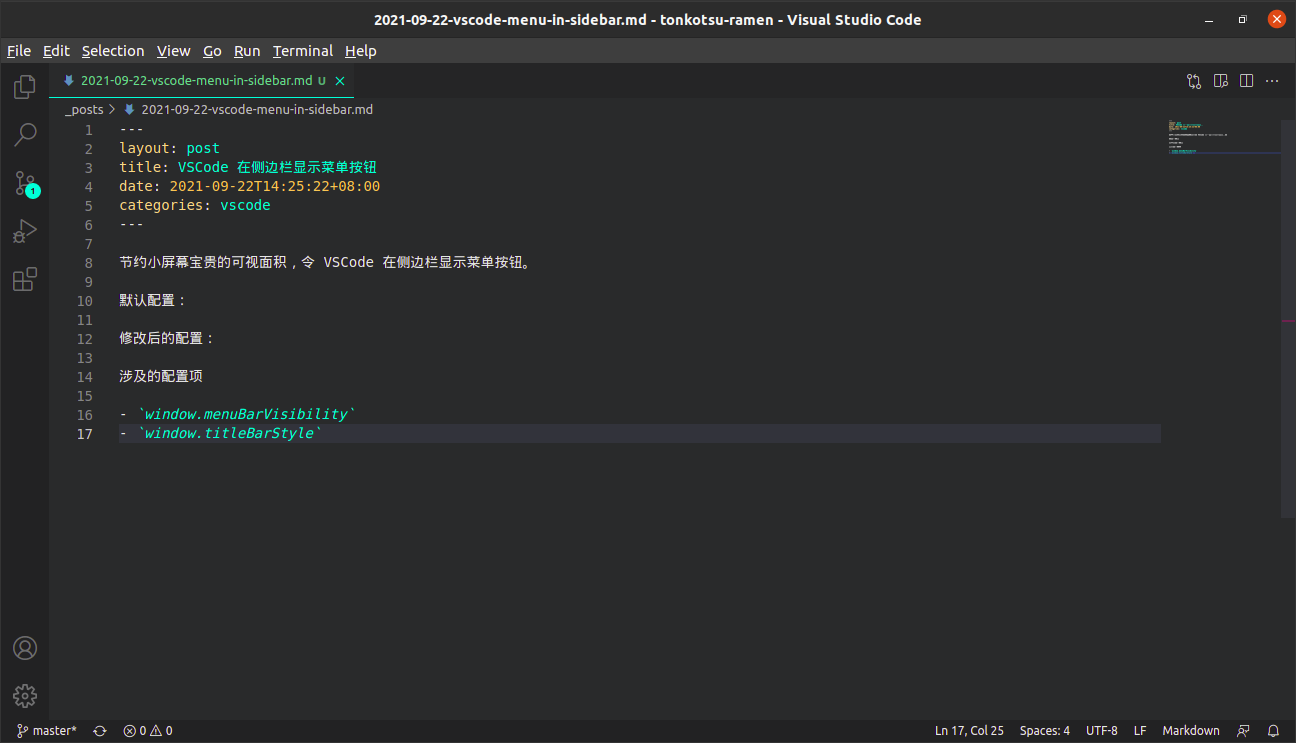Open the File menu
1296x743 pixels.
tap(19, 51)
